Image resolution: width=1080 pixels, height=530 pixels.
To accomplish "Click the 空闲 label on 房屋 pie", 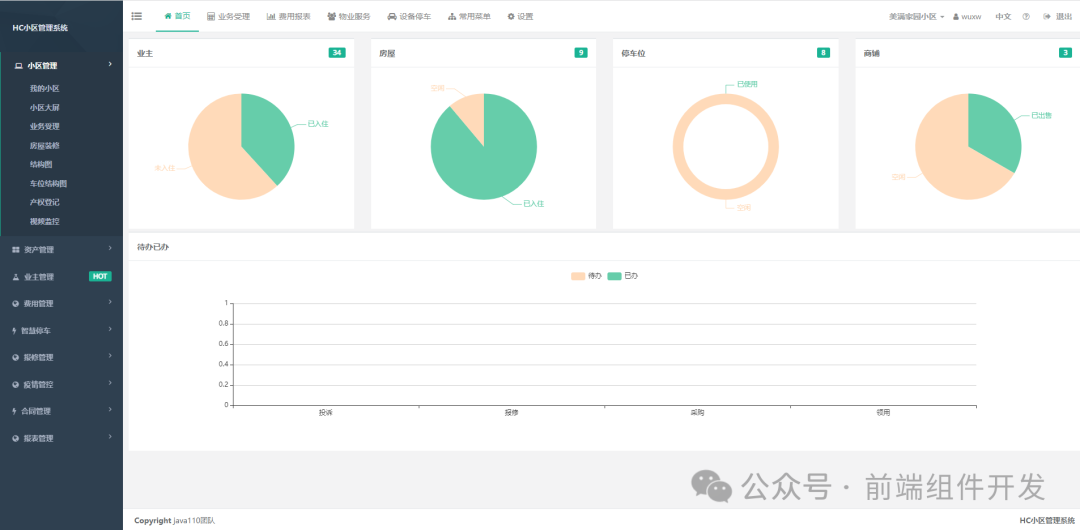I will click(x=437, y=88).
